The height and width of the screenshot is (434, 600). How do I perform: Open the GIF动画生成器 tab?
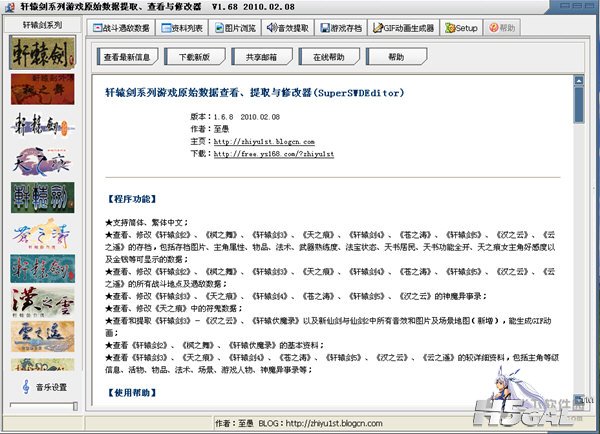403,28
